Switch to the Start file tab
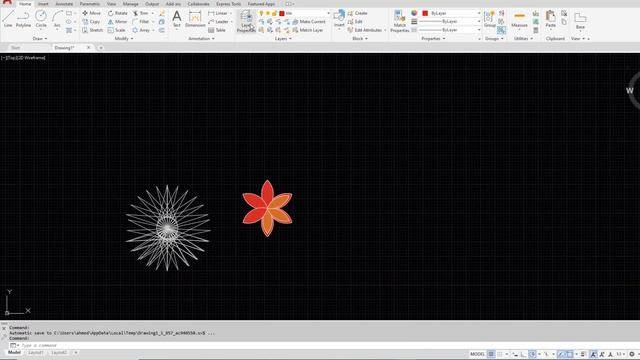640x360 pixels. coord(16,48)
